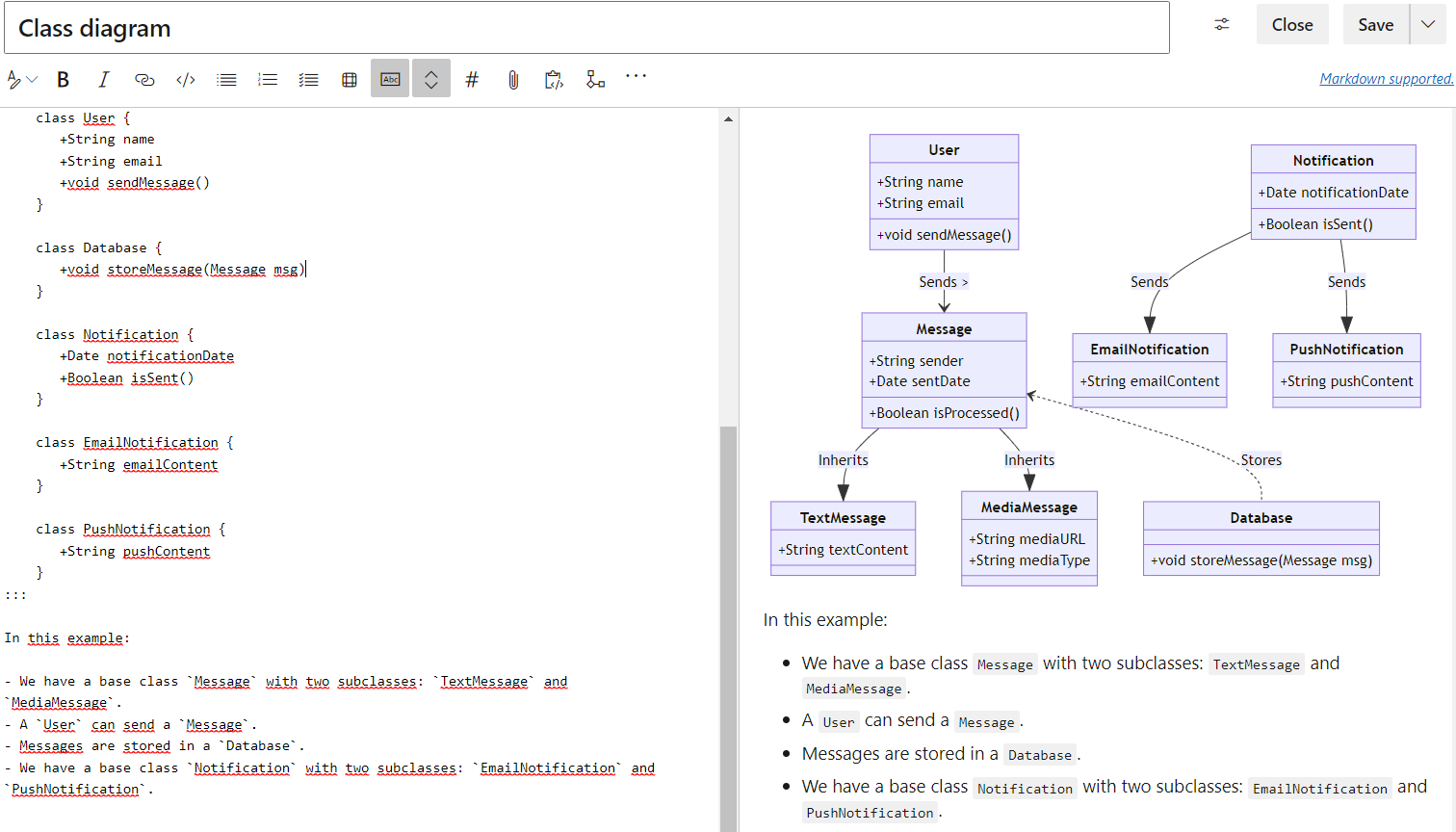The width and height of the screenshot is (1456, 832).
Task: Create a bulleted list
Action: click(226, 78)
